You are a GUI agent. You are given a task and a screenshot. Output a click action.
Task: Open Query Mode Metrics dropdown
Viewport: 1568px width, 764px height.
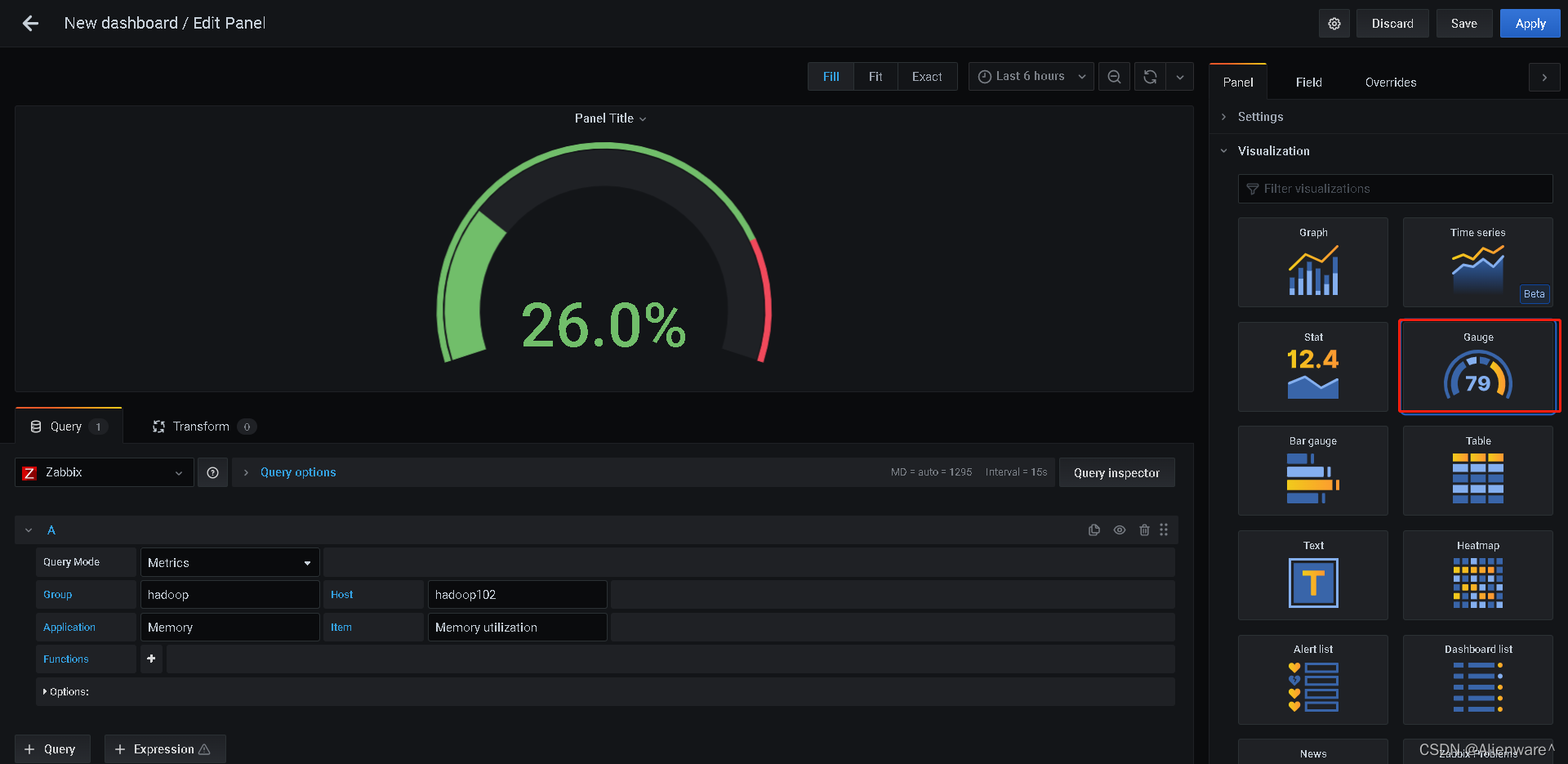coord(229,562)
